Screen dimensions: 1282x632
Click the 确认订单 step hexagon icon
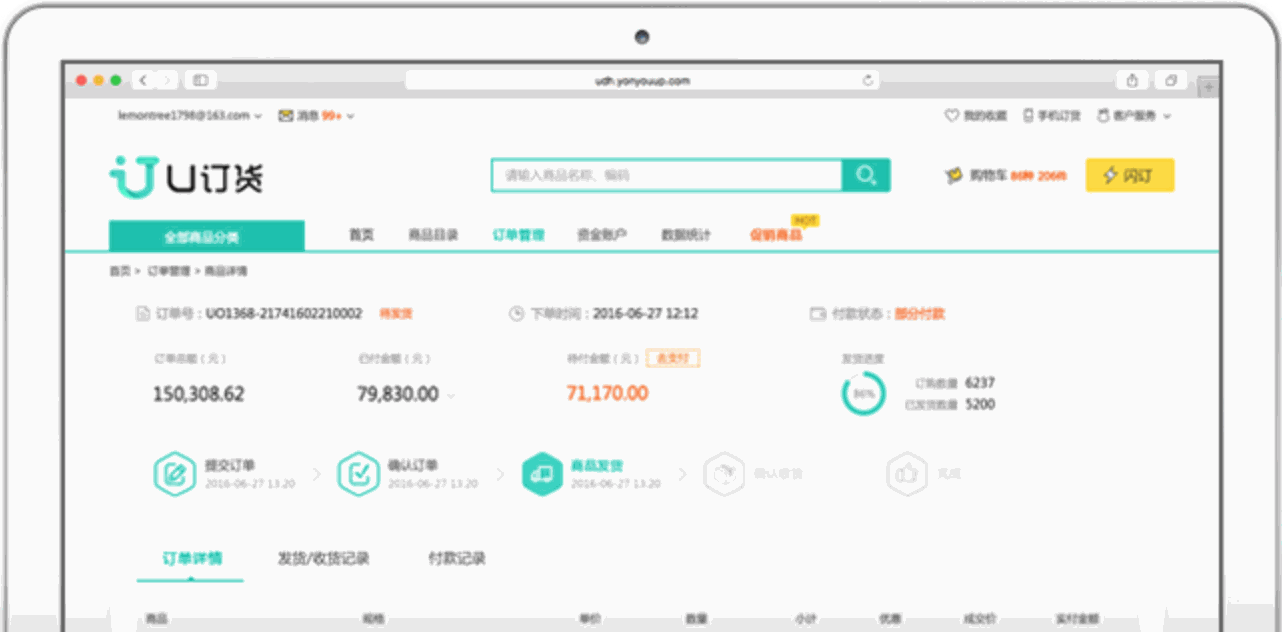click(358, 474)
